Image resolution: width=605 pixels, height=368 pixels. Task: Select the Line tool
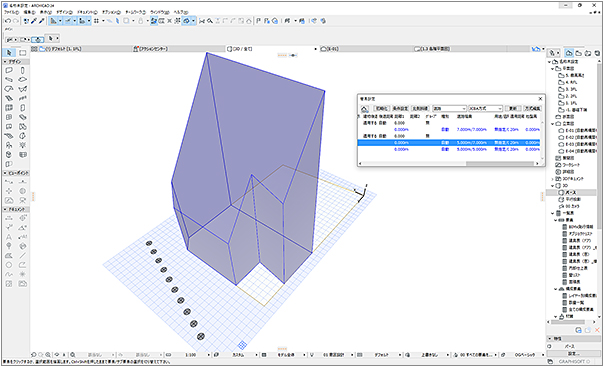[x=23, y=255]
